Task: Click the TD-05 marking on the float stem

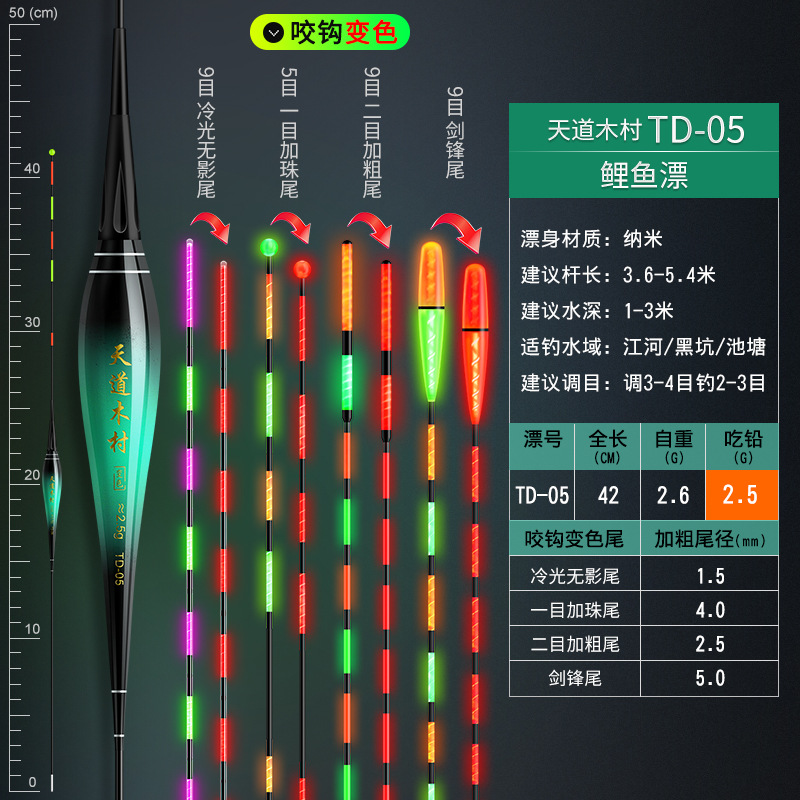Action: 119,568
